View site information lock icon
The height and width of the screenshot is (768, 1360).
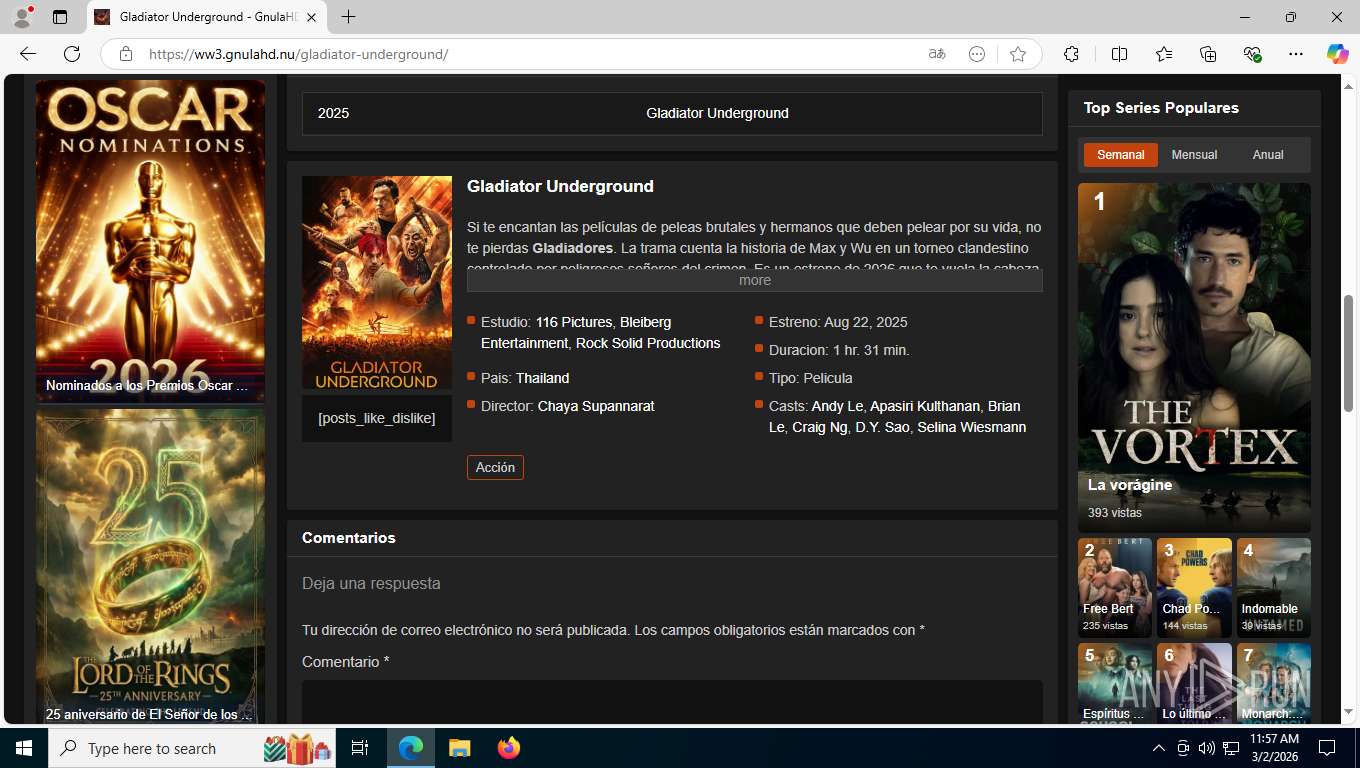coord(125,54)
